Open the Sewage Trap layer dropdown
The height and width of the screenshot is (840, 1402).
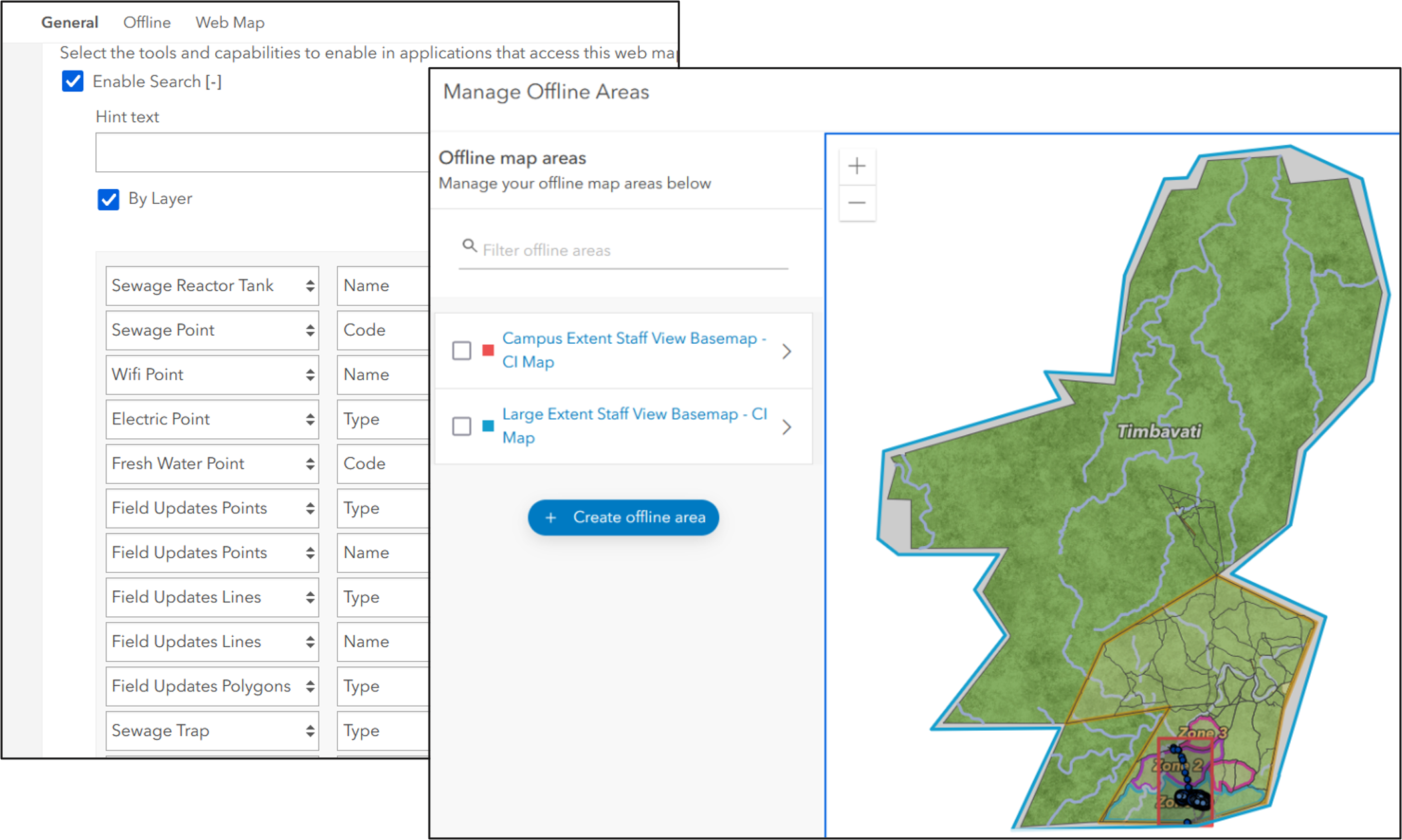[212, 731]
